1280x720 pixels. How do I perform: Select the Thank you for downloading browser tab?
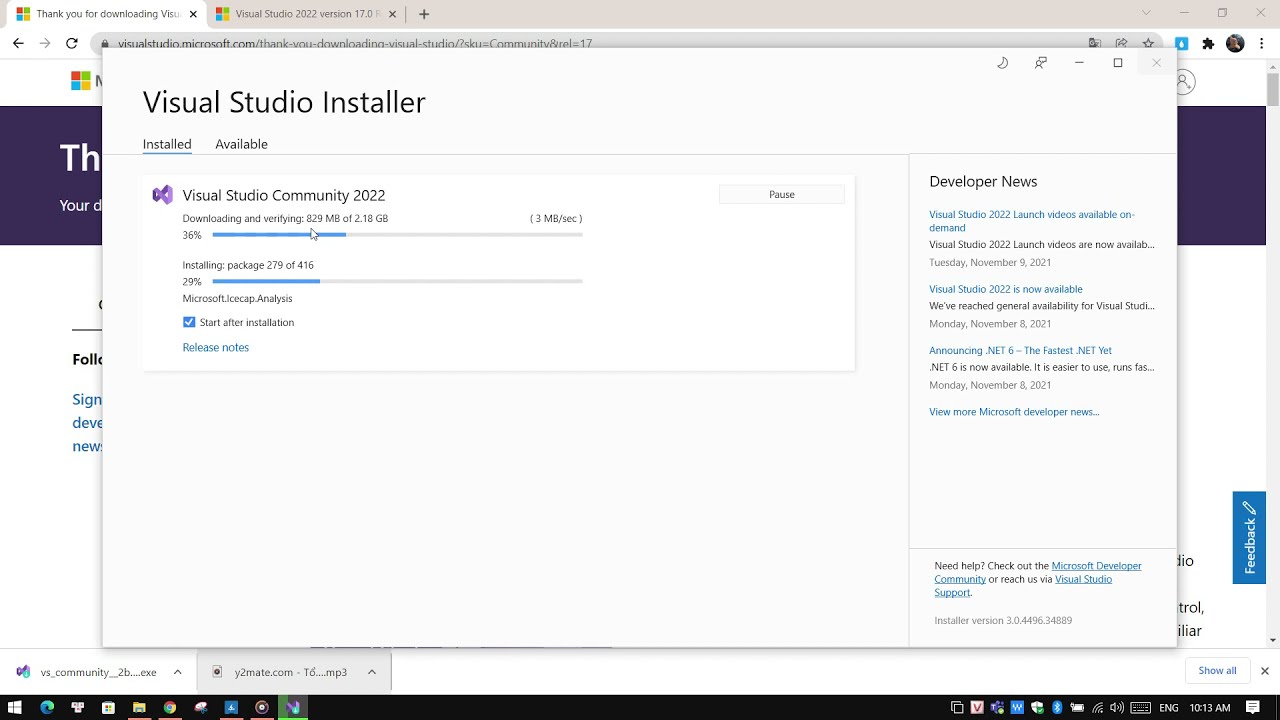[105, 14]
